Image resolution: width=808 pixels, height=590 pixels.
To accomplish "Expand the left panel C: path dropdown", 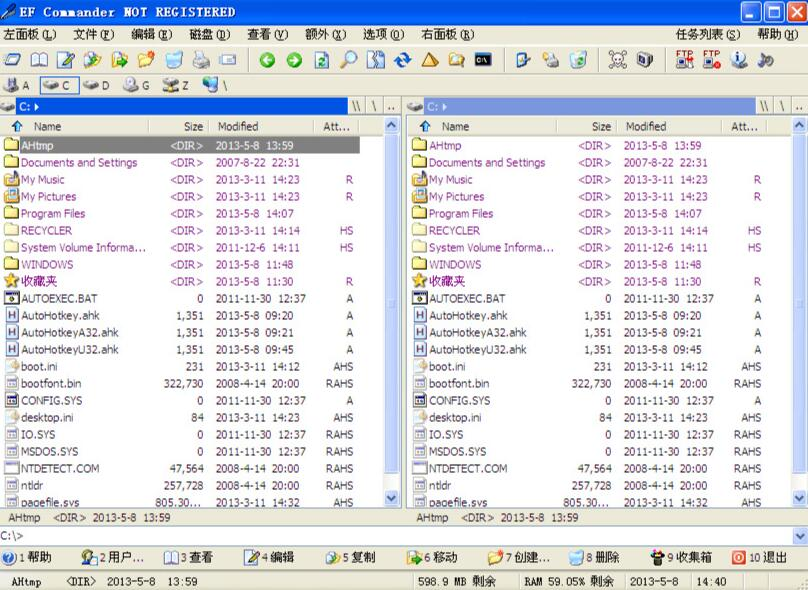I will [x=37, y=106].
